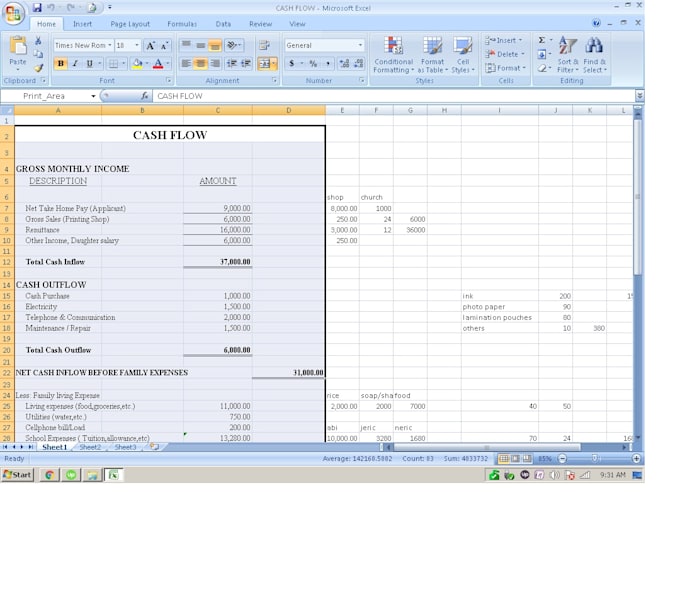Click the Fill Color paint bucket
This screenshot has width=680, height=604.
137,64
